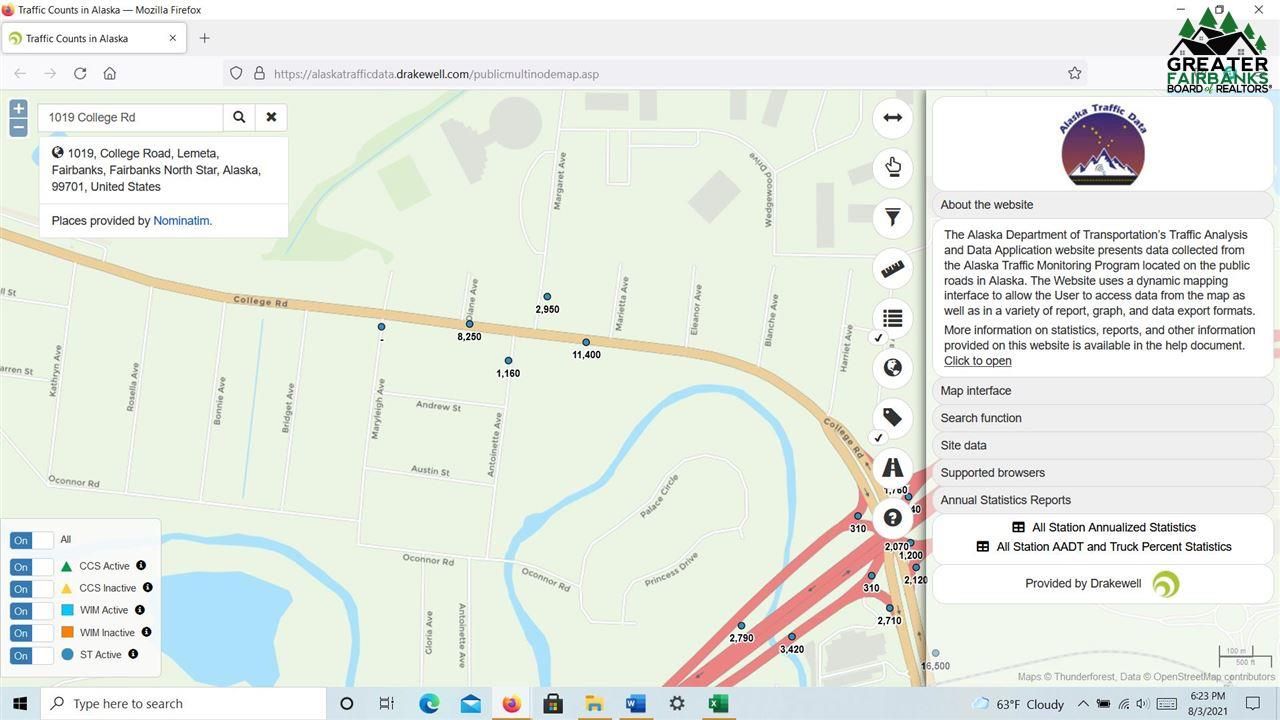Open the Nominatim link
The height and width of the screenshot is (720, 1280).
tap(181, 221)
